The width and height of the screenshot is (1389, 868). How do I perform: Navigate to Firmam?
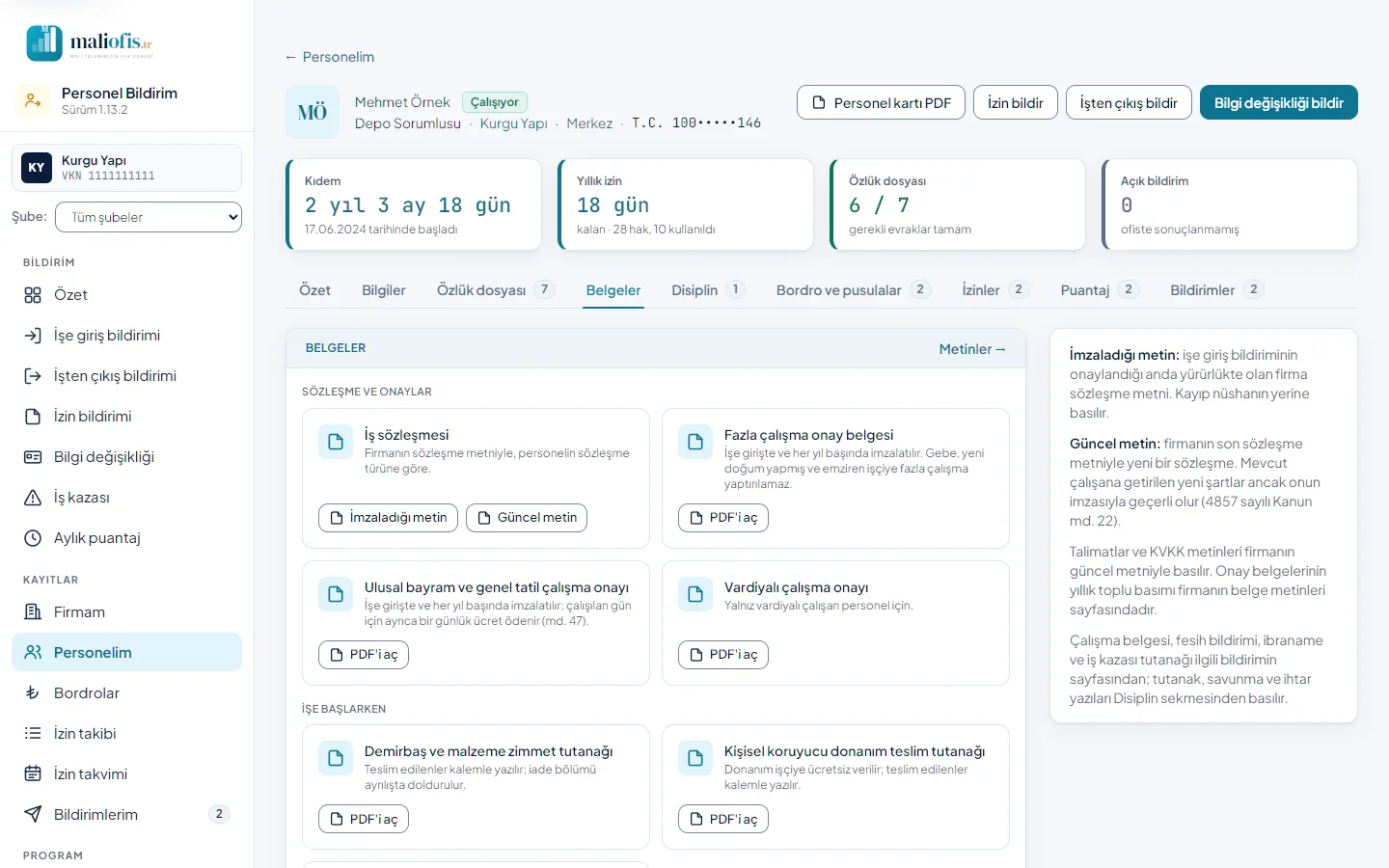pyautogui.click(x=126, y=612)
